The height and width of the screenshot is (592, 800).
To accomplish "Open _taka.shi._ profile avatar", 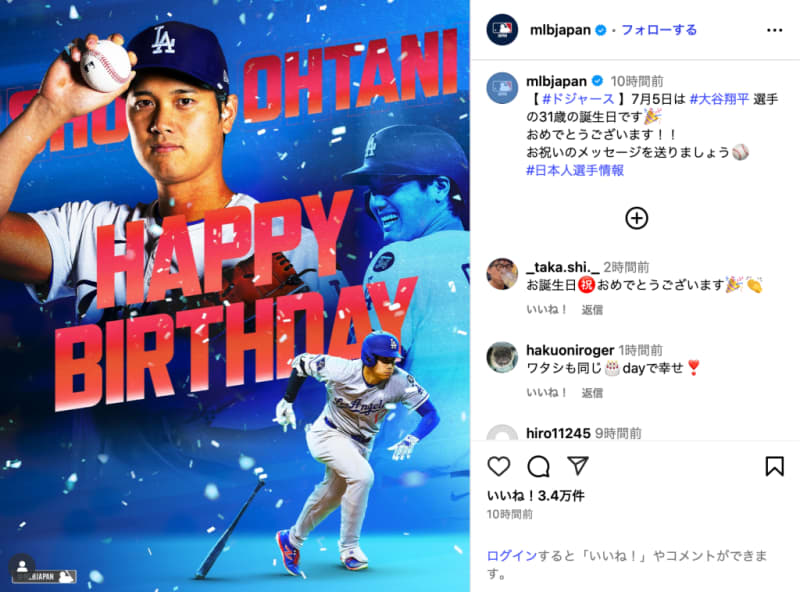I will (x=502, y=274).
